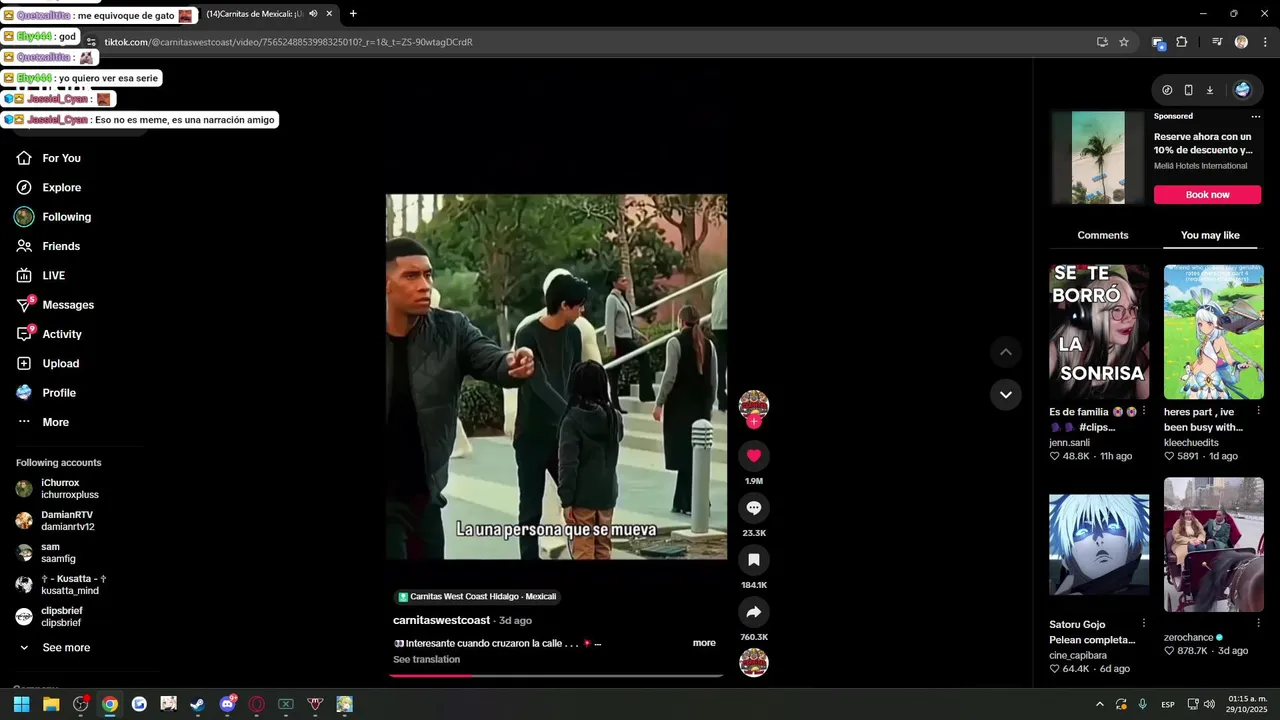Open the SE TE BORRÓ LA SONRISA video
This screenshot has height=720, width=1280.
tap(1099, 332)
